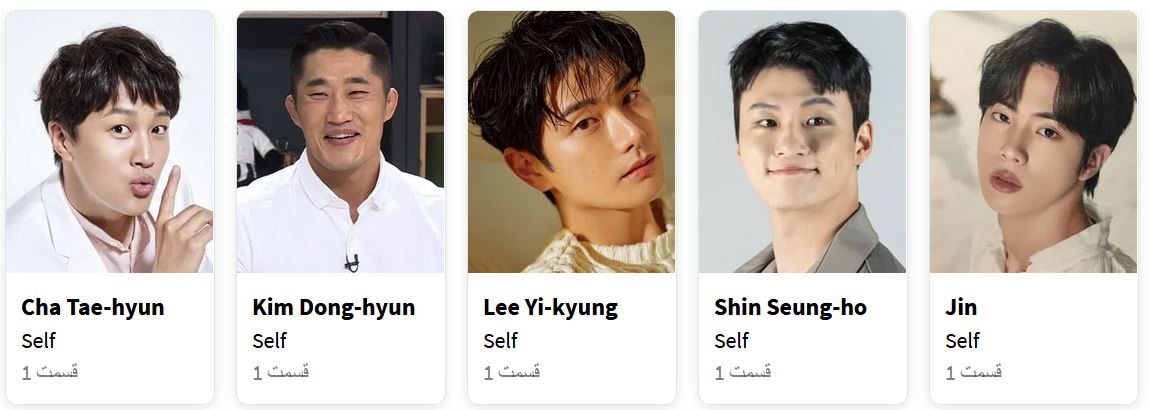Open Lee Yi-kyung's profile photo

coord(572,141)
